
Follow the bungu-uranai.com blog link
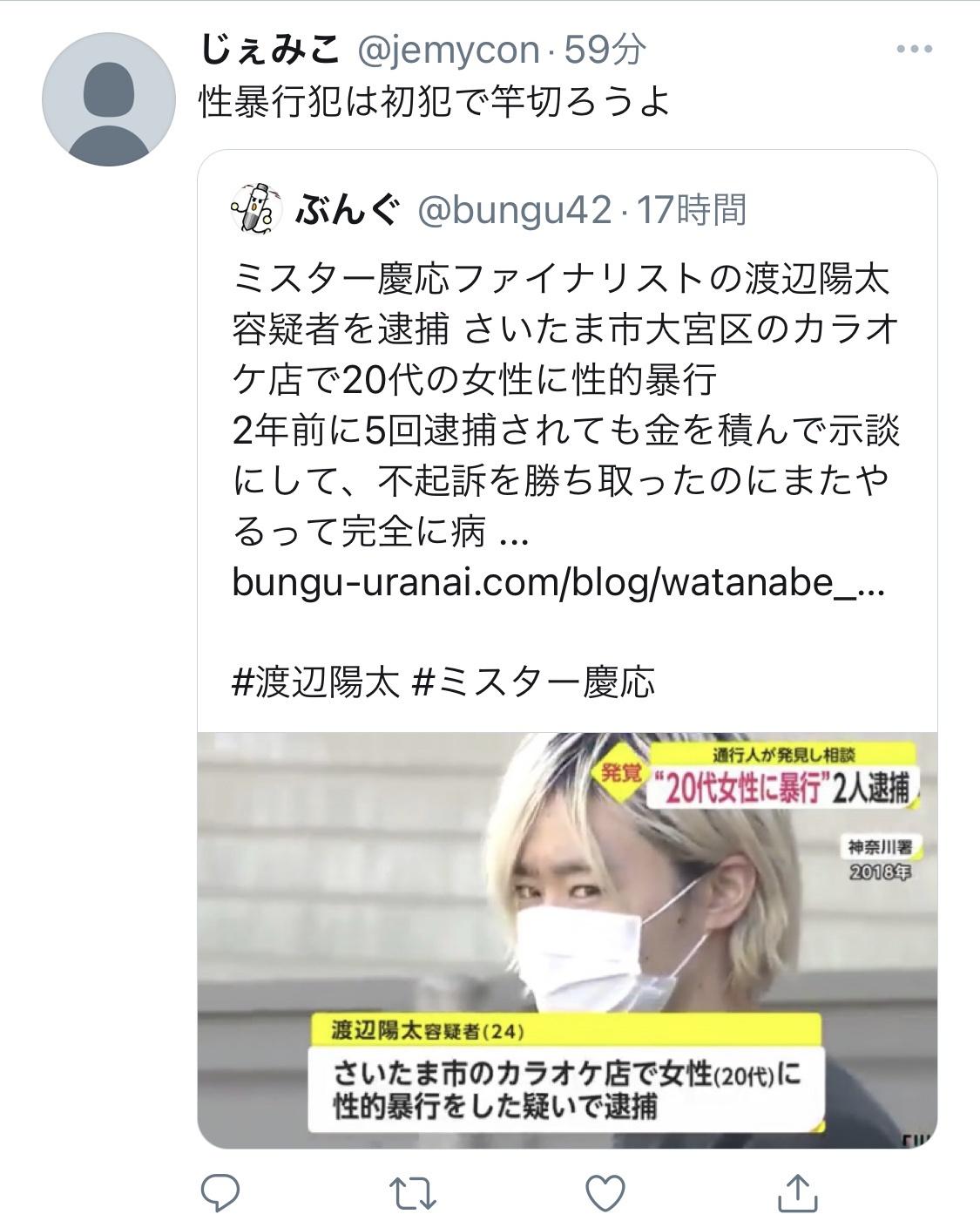click(x=558, y=583)
